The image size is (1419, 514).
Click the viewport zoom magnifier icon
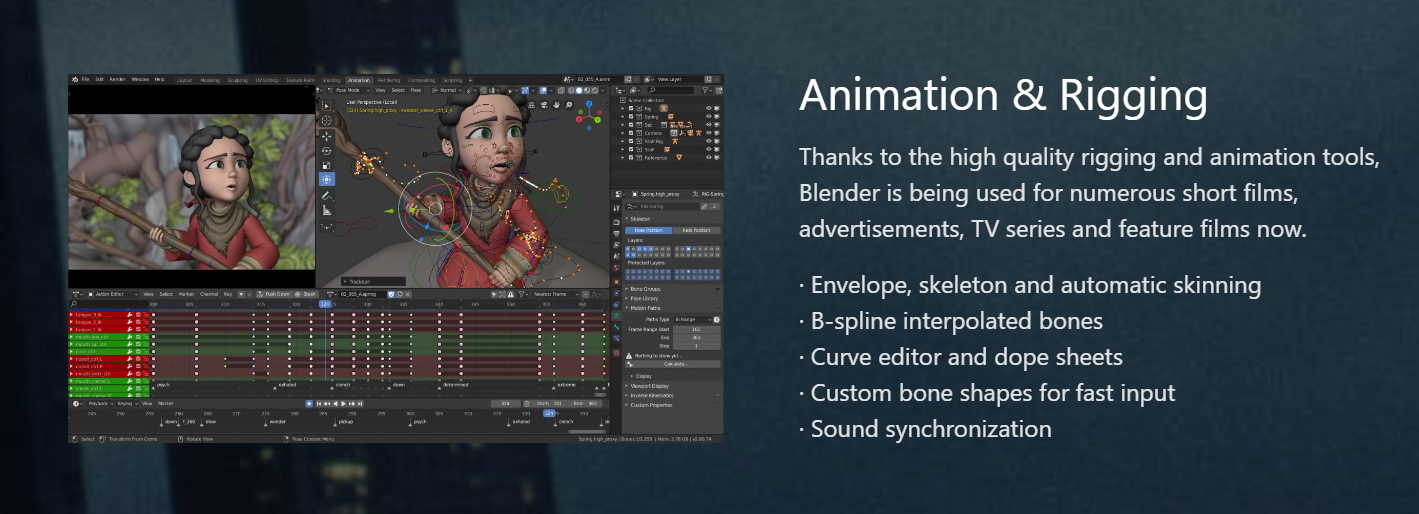569,105
